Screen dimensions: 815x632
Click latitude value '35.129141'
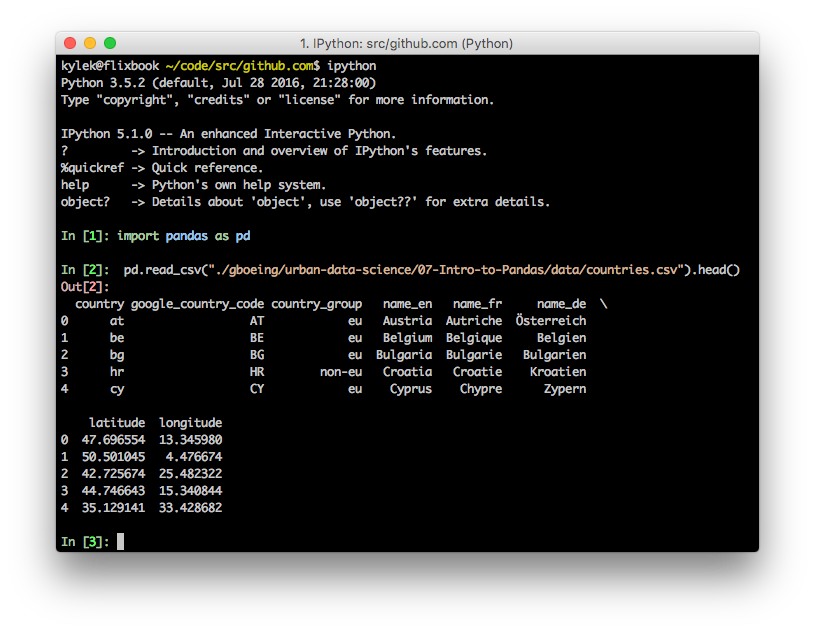tap(113, 508)
